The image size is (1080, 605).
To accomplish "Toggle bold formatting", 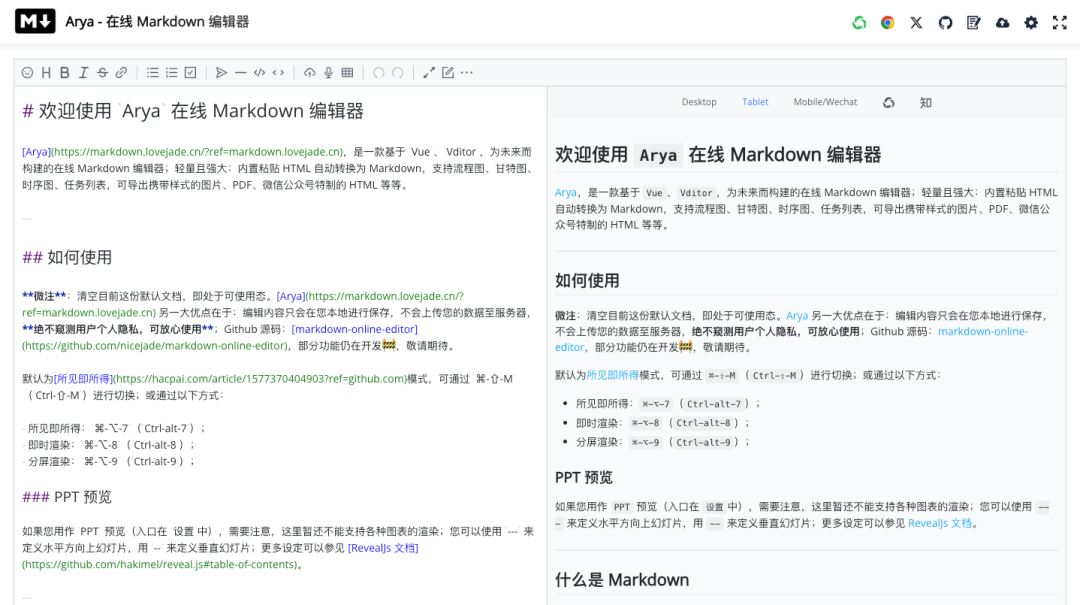I will pyautogui.click(x=65, y=72).
